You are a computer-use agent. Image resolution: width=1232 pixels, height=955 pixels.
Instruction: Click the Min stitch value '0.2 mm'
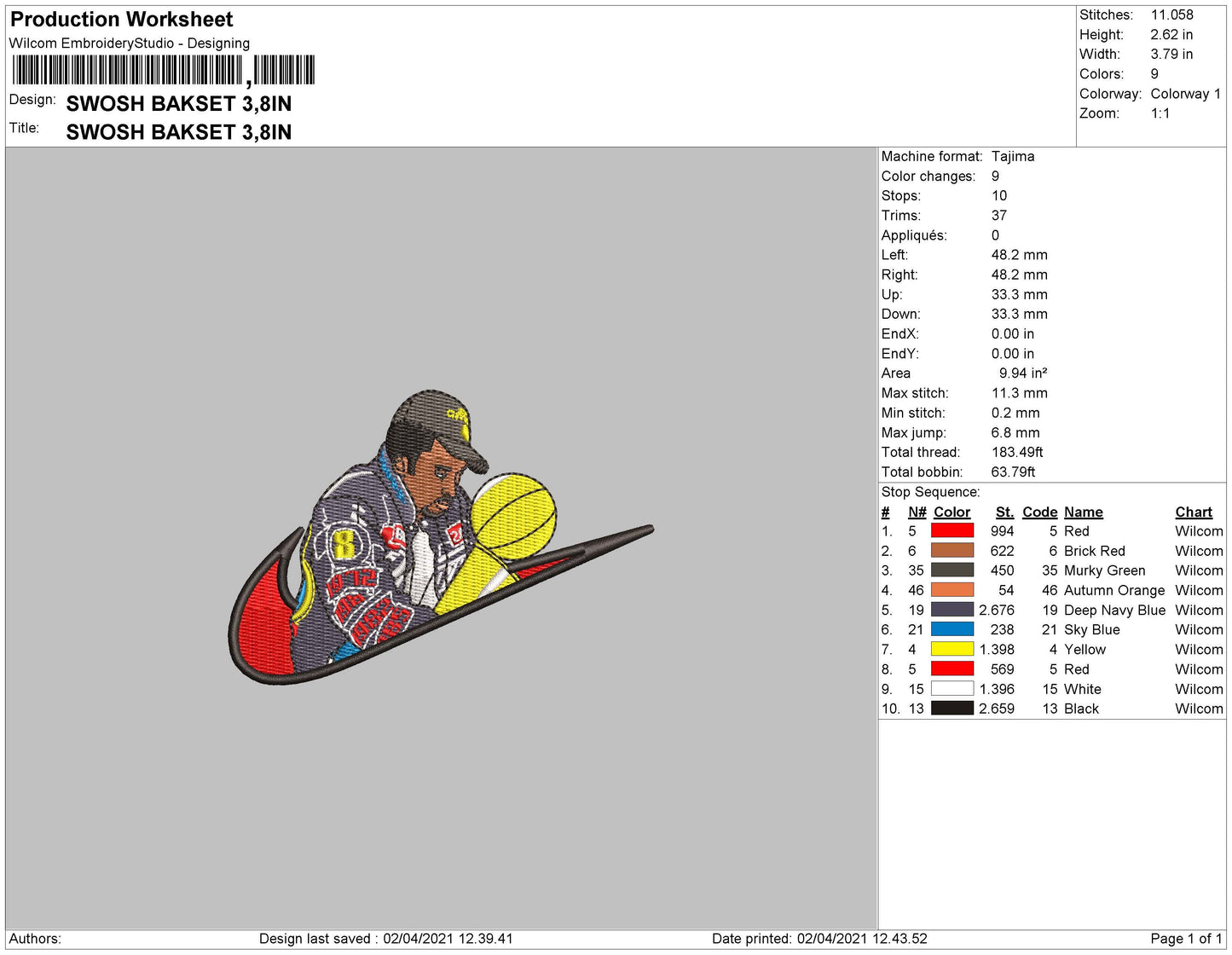pyautogui.click(x=1015, y=413)
